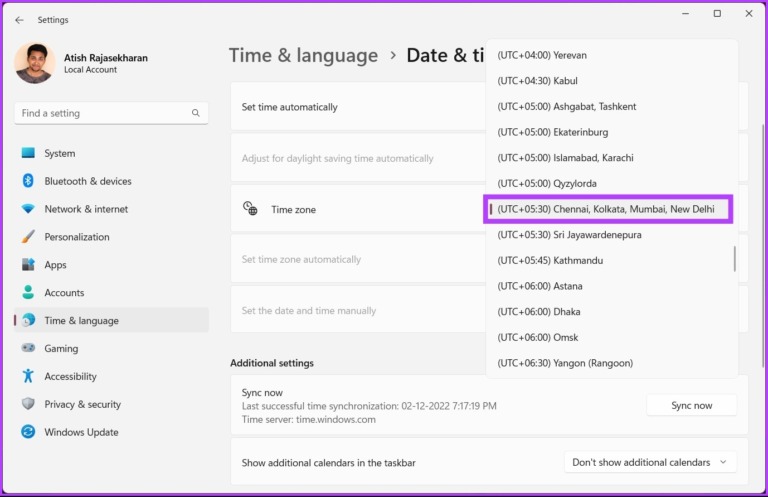Click the Privacy shield icon

(x=28, y=404)
